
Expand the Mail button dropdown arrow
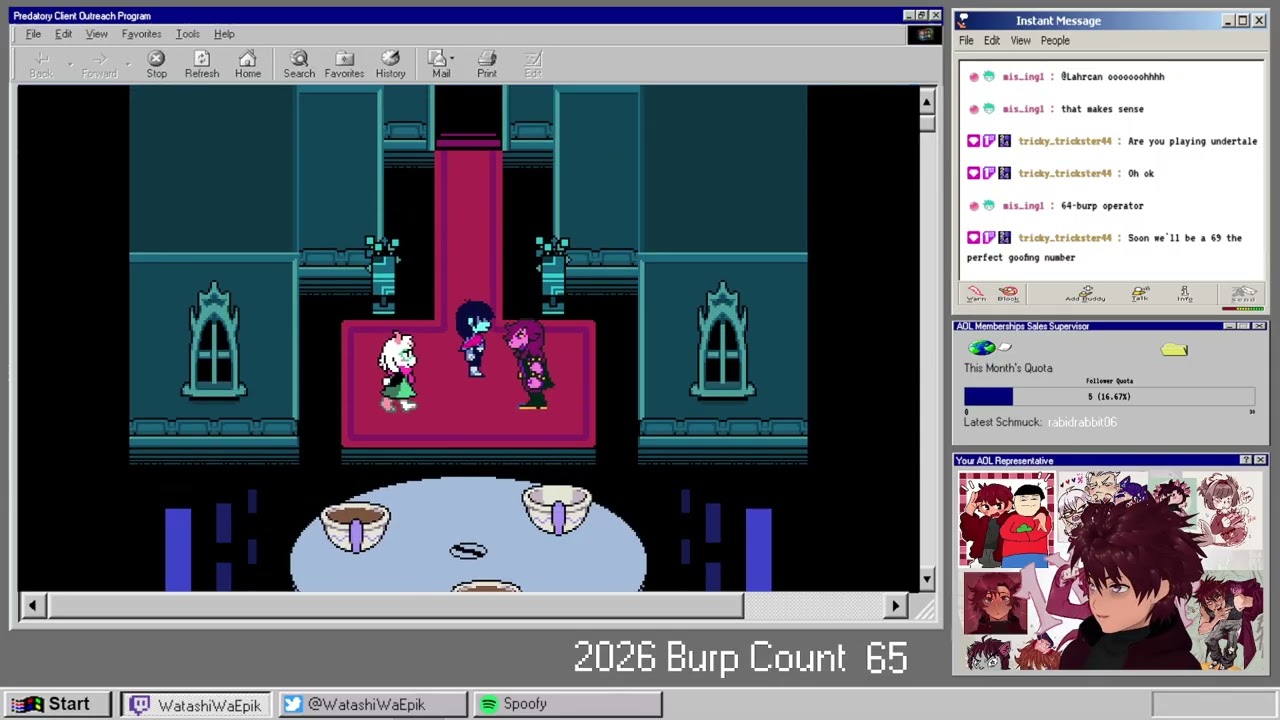(452, 59)
